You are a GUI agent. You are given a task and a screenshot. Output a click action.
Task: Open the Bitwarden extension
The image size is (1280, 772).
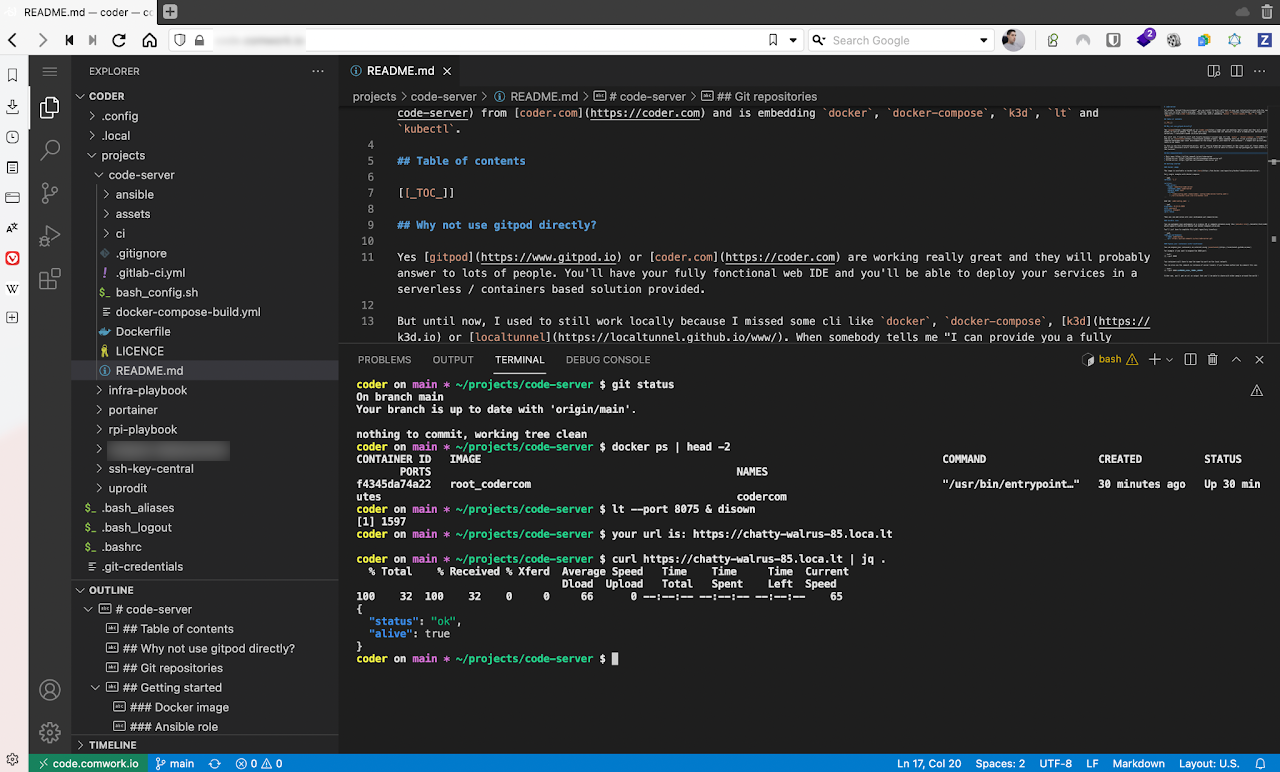coord(1113,40)
